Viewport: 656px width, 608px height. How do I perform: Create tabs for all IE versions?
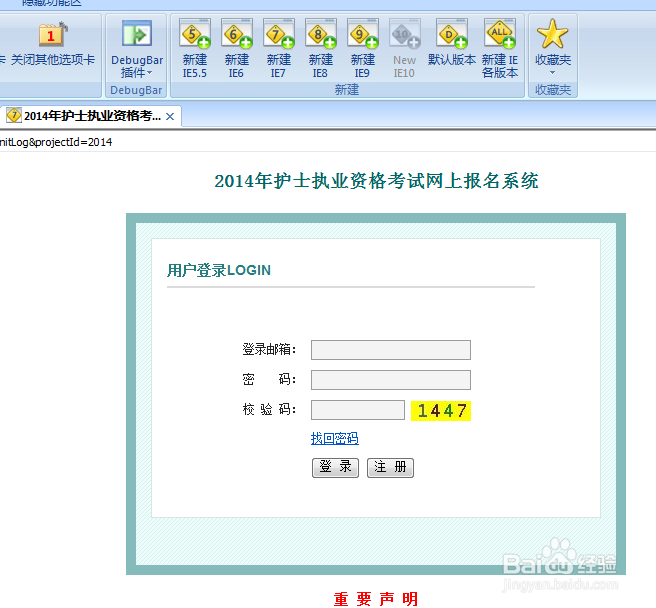pyautogui.click(x=500, y=49)
